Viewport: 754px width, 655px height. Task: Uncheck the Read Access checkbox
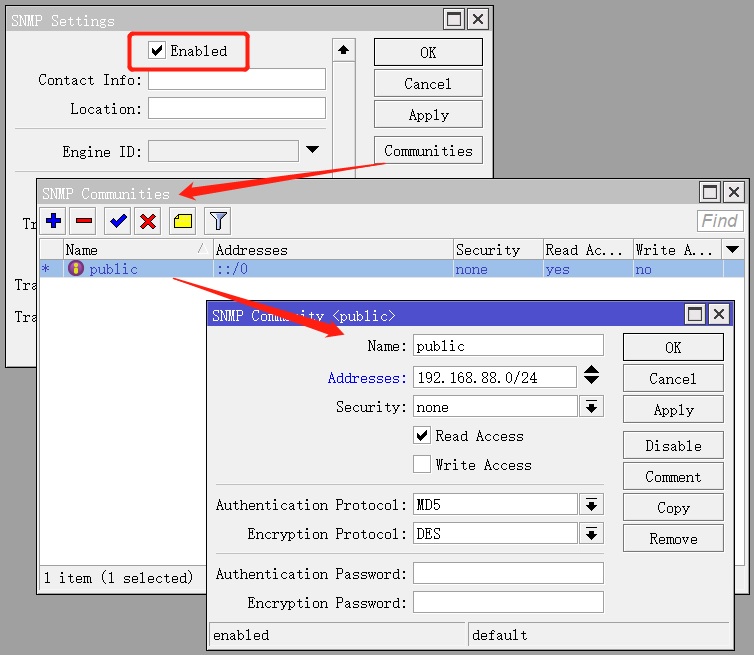pyautogui.click(x=422, y=436)
